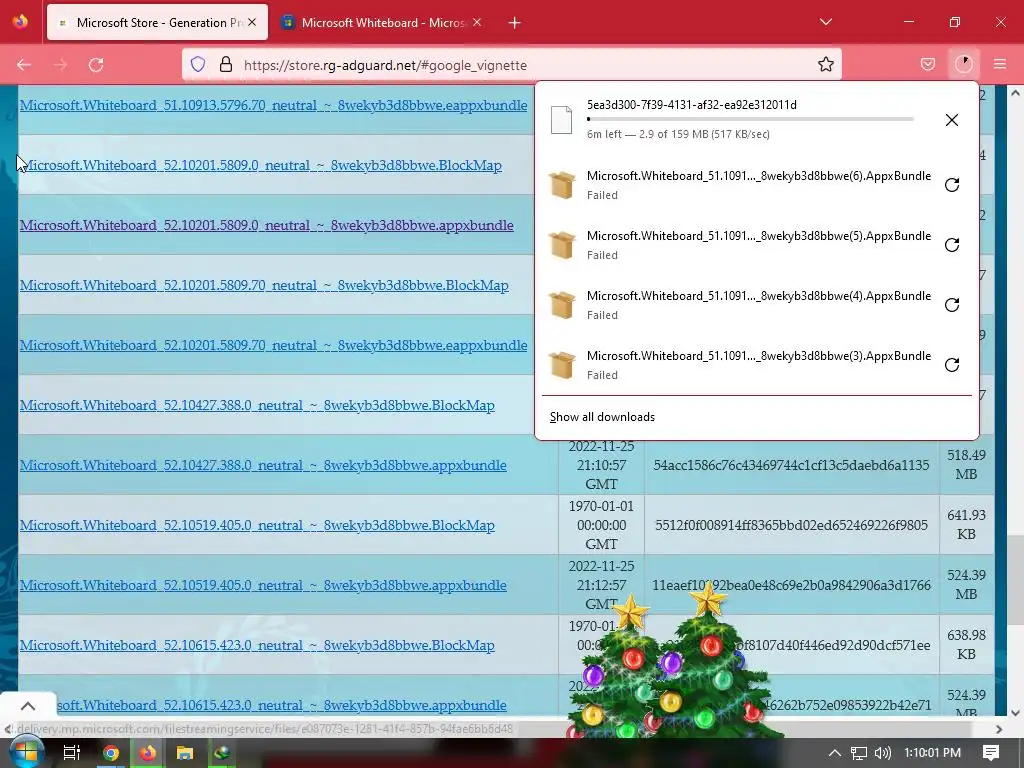The height and width of the screenshot is (768, 1024).
Task: Open the tracking protection shield icon
Action: tap(198, 65)
